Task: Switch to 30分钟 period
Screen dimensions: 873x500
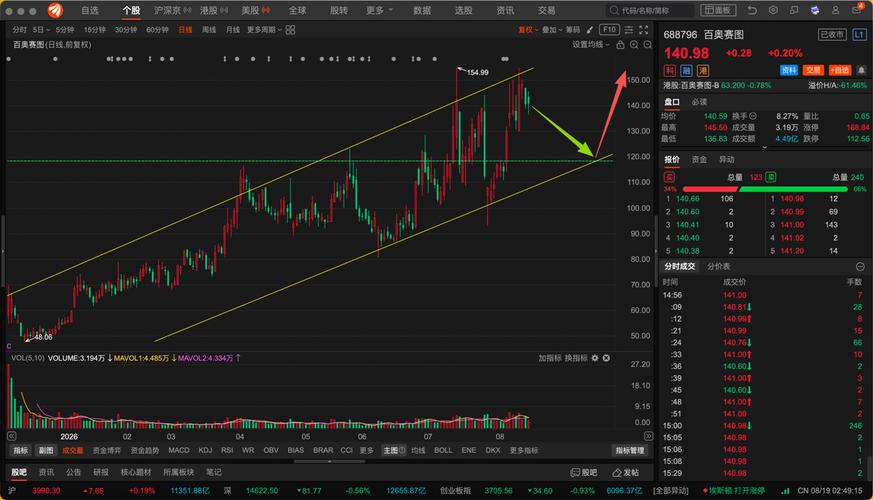Action: pos(126,30)
